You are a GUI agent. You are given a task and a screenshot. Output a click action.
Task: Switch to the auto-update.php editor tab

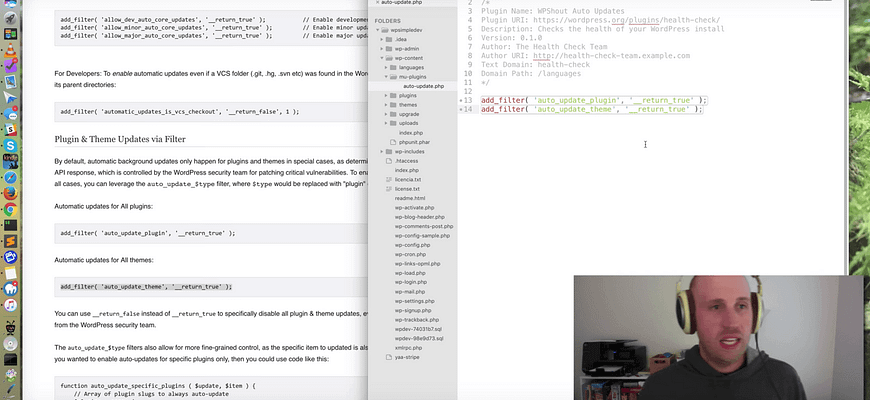point(402,2)
